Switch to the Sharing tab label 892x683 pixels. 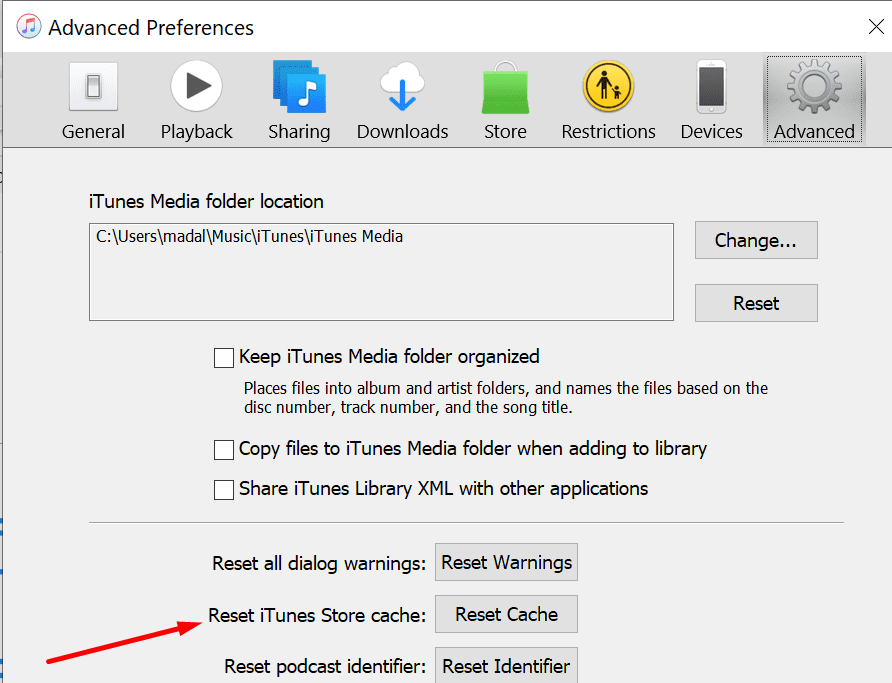pyautogui.click(x=299, y=131)
